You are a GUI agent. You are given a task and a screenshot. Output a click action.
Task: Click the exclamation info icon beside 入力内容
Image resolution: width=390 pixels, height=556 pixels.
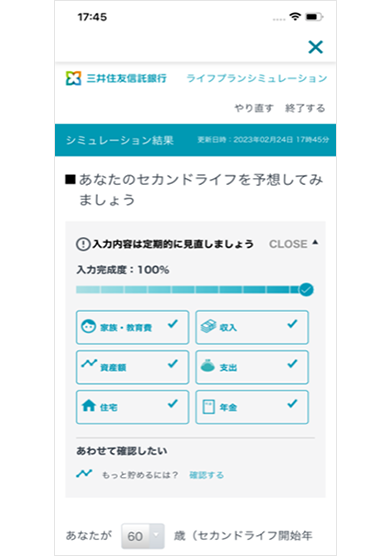point(83,244)
